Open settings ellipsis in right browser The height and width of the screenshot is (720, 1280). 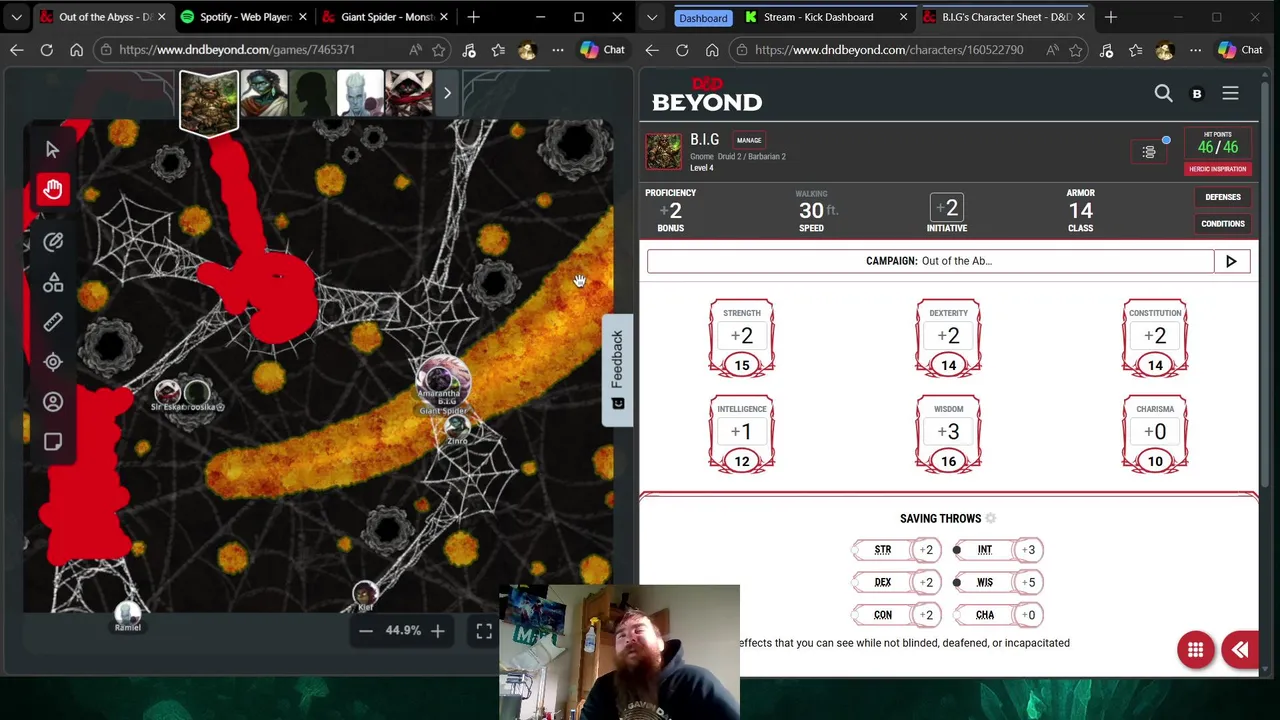pyautogui.click(x=1195, y=50)
